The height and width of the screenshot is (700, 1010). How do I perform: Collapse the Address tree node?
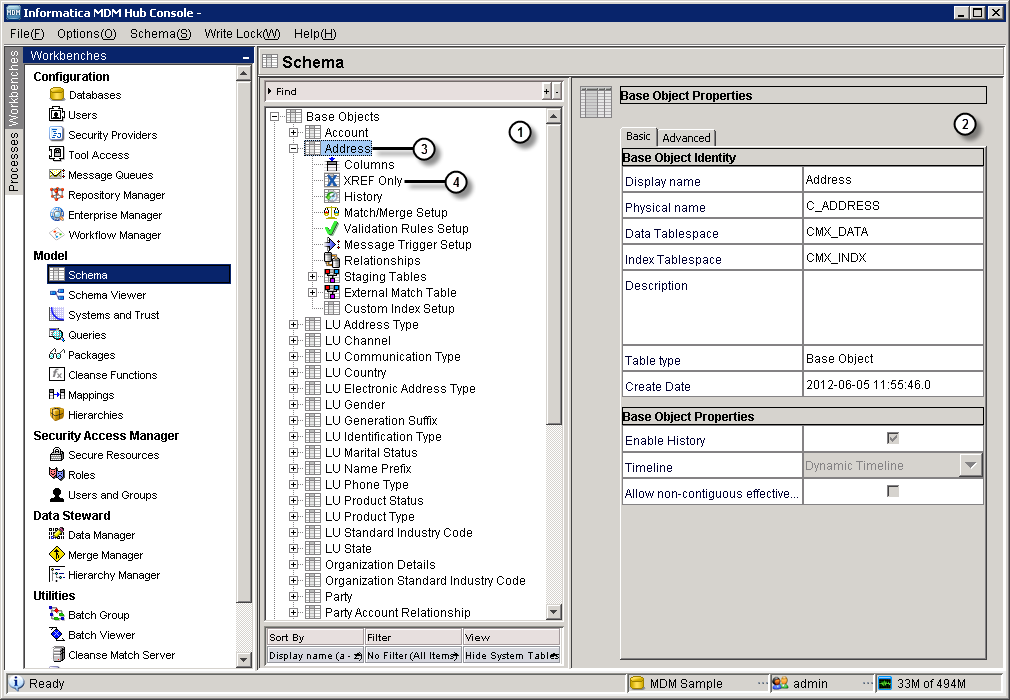click(294, 149)
